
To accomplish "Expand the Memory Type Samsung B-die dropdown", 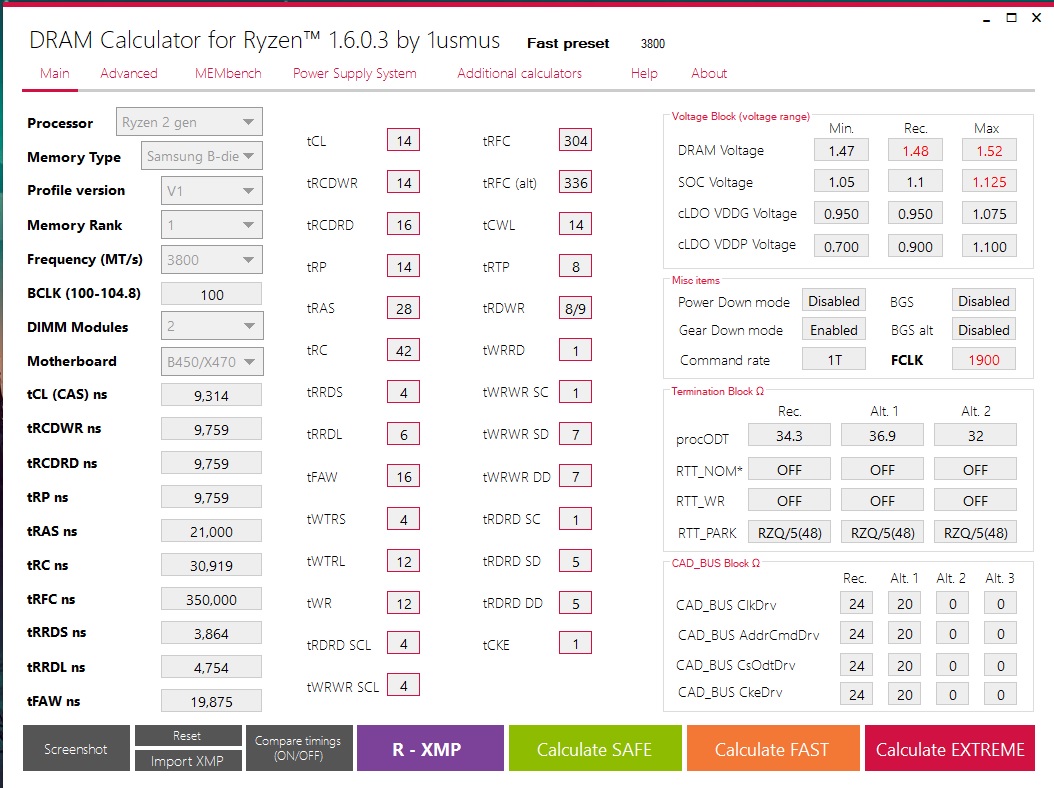I will (202, 156).
